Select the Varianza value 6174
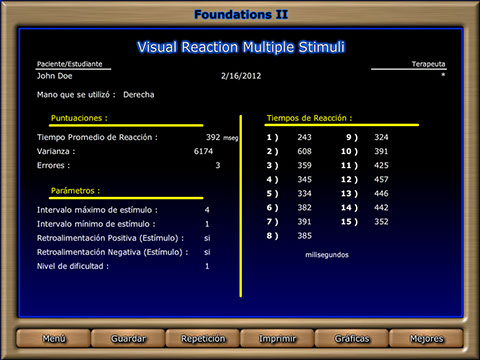Image resolution: width=480 pixels, height=360 pixels. tap(203, 151)
